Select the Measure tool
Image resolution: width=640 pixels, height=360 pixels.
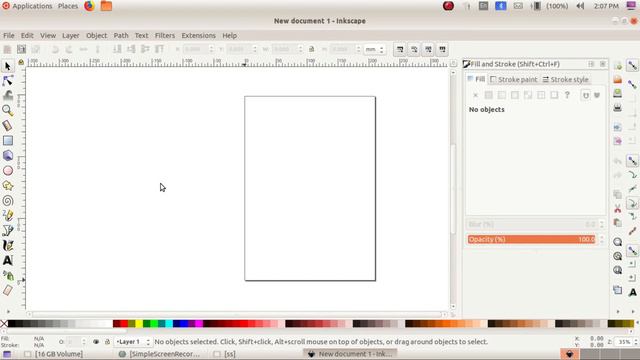(x=7, y=125)
